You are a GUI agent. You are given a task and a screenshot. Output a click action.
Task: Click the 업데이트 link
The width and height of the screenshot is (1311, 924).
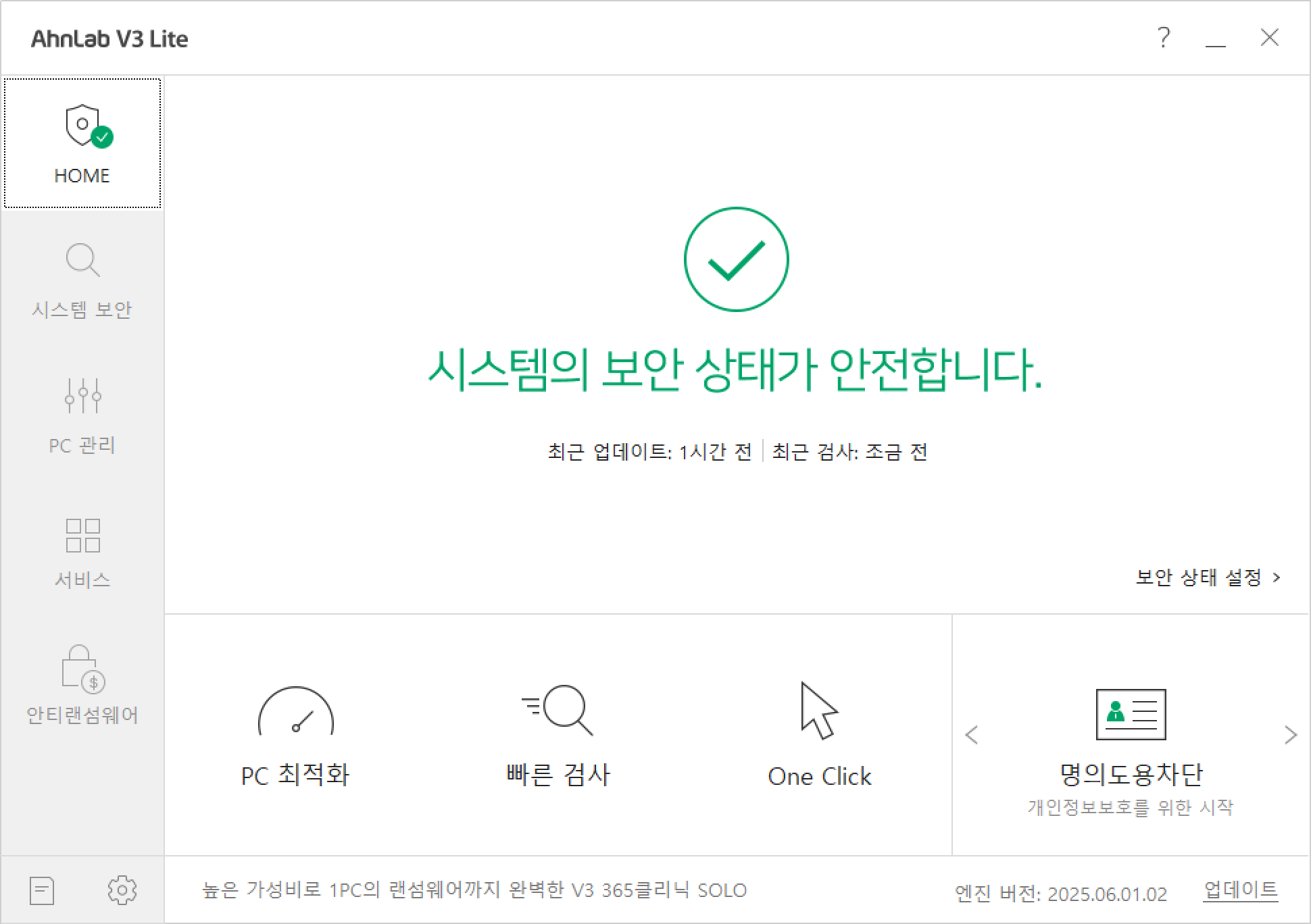(1240, 890)
